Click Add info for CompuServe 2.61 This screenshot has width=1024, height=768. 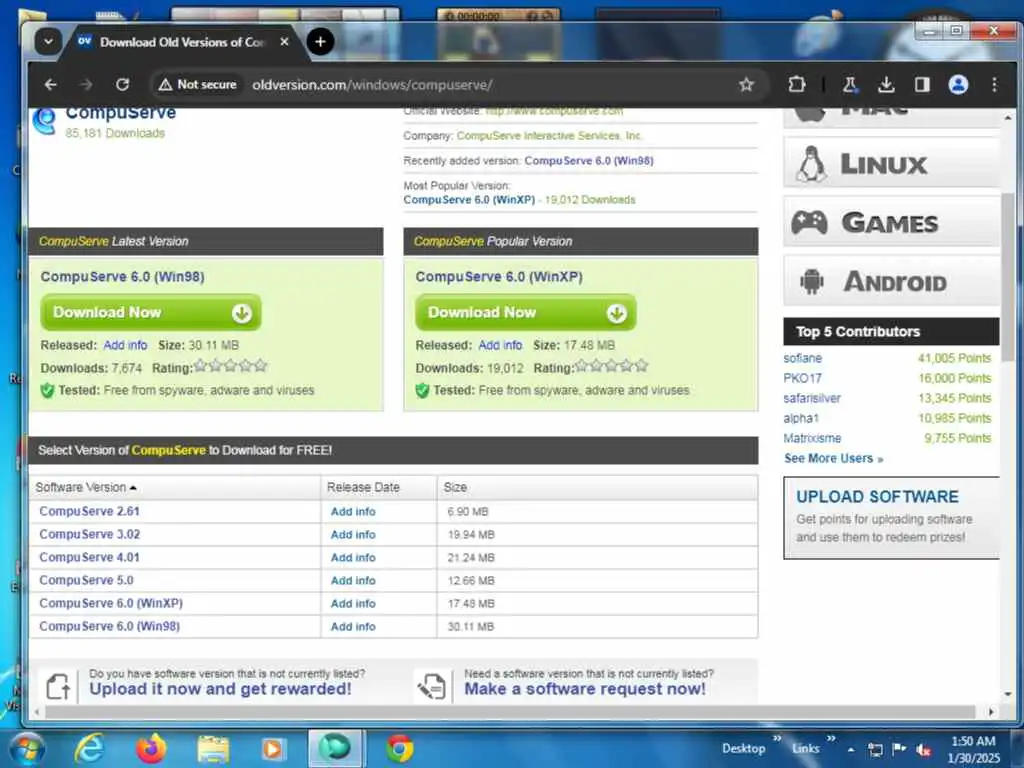353,511
